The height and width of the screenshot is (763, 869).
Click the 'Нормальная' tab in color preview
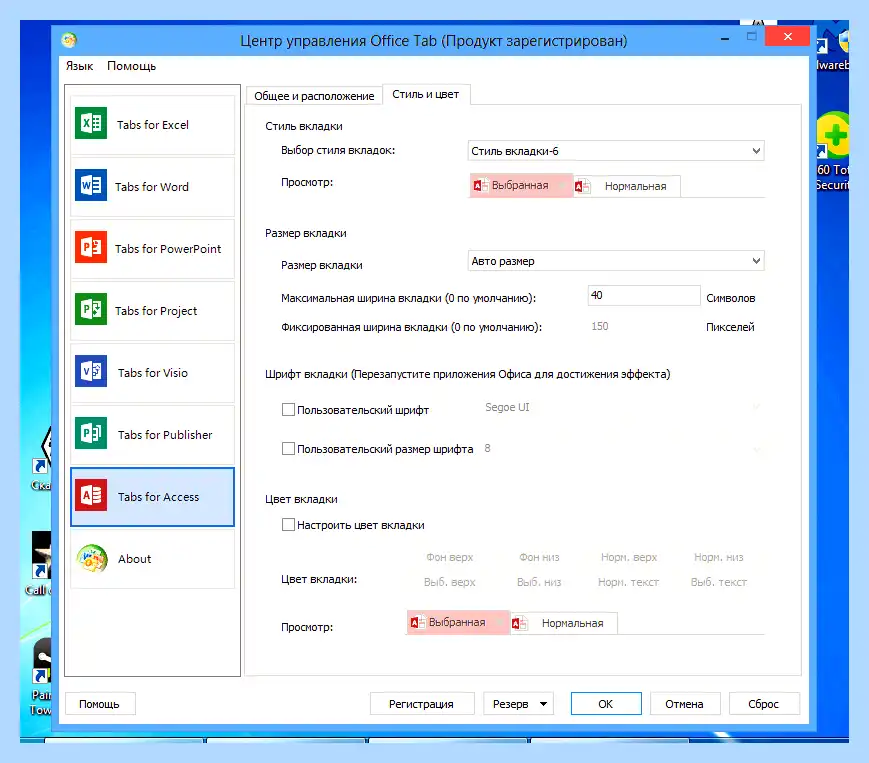[564, 623]
